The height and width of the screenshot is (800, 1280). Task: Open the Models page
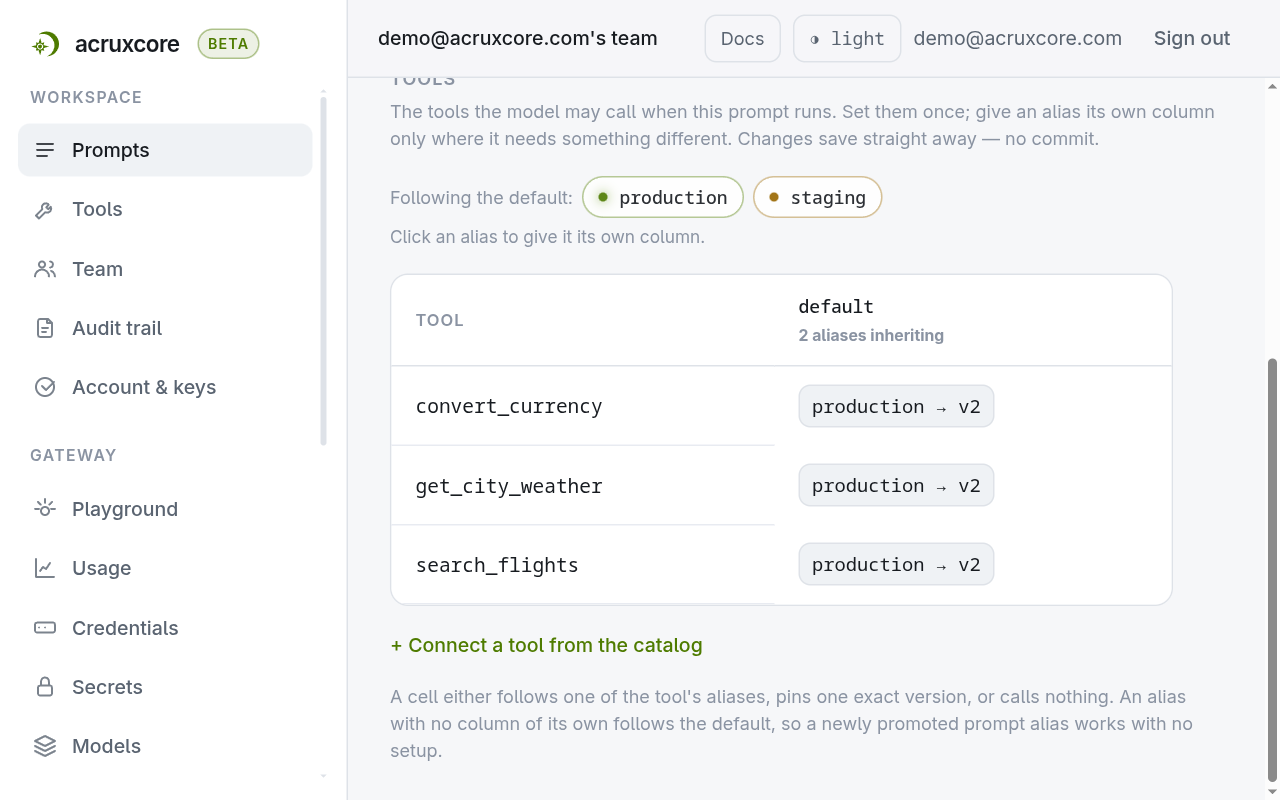coord(165,746)
